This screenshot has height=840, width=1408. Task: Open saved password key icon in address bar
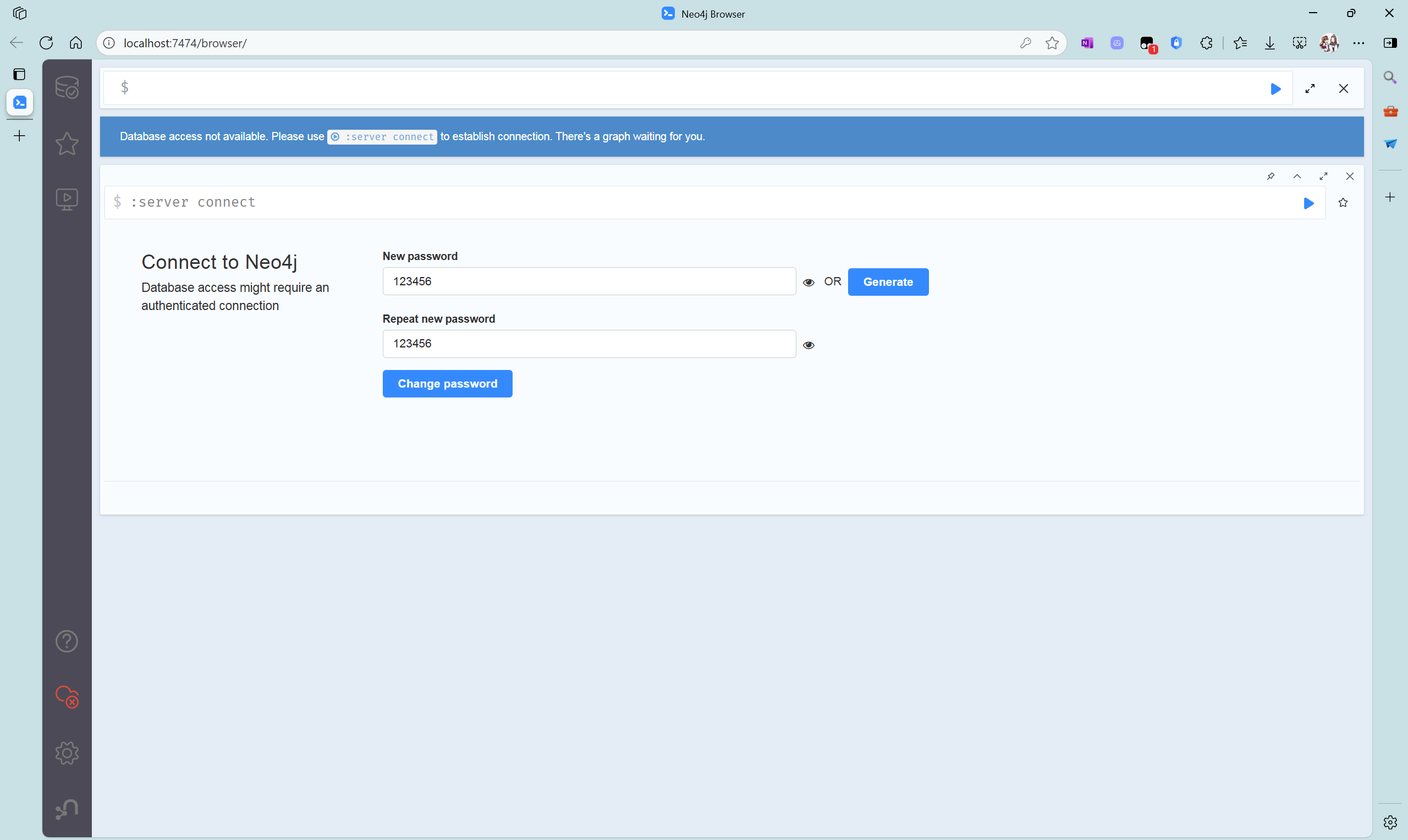(1025, 43)
